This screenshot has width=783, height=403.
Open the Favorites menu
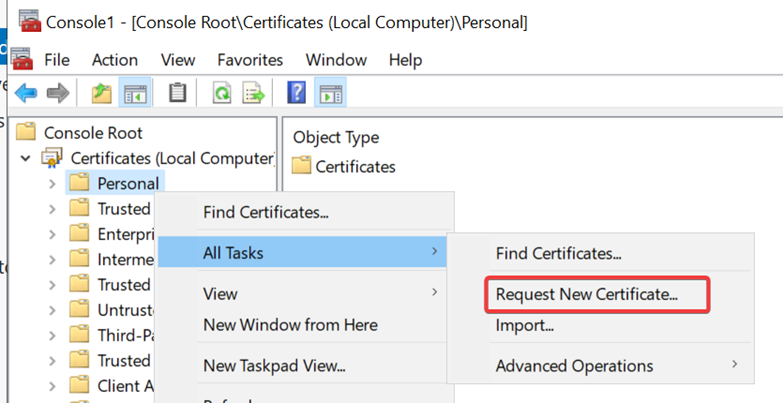250,60
